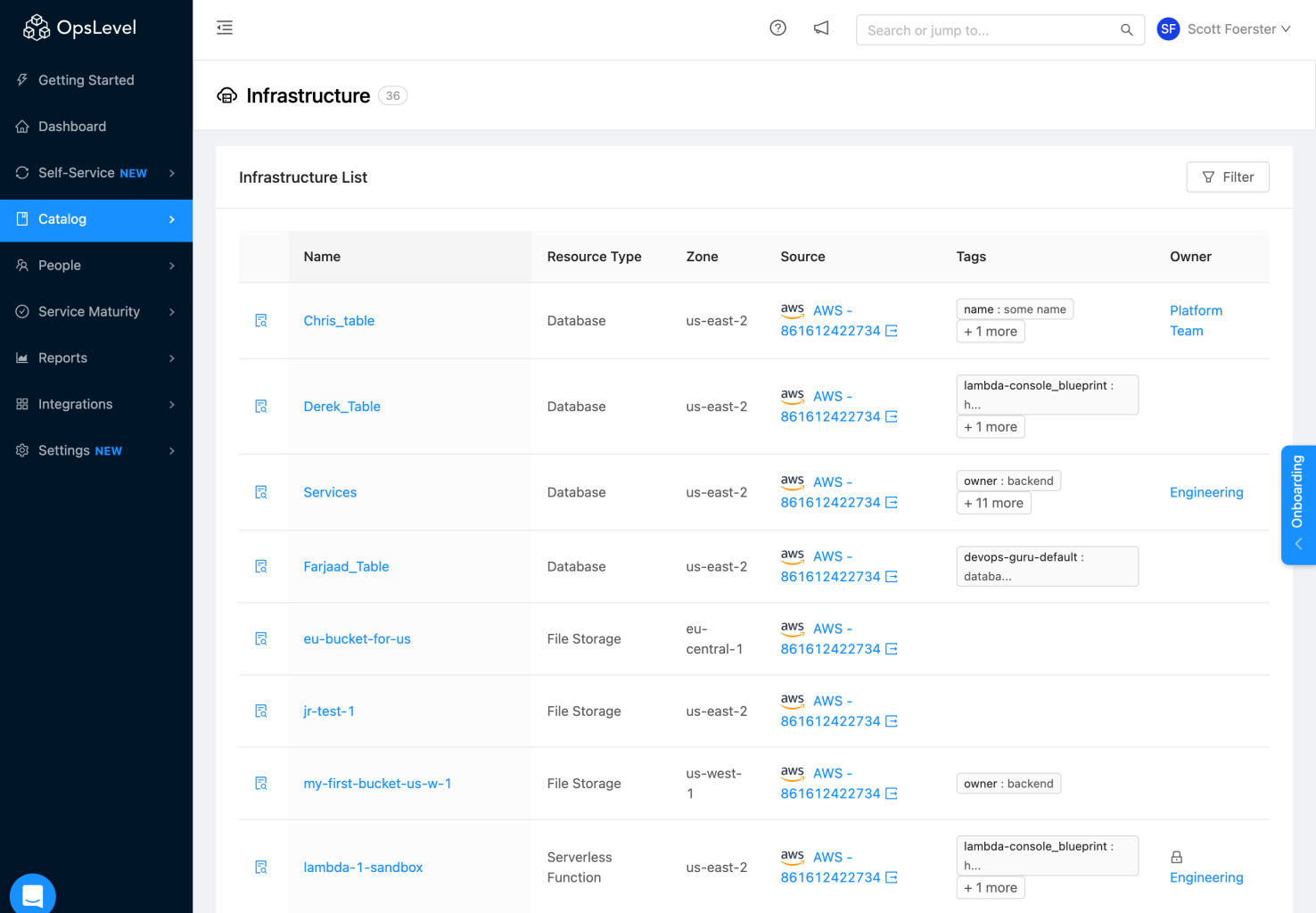Expand the Onboarding side panel
The image size is (1316, 913).
pyautogui.click(x=1298, y=506)
